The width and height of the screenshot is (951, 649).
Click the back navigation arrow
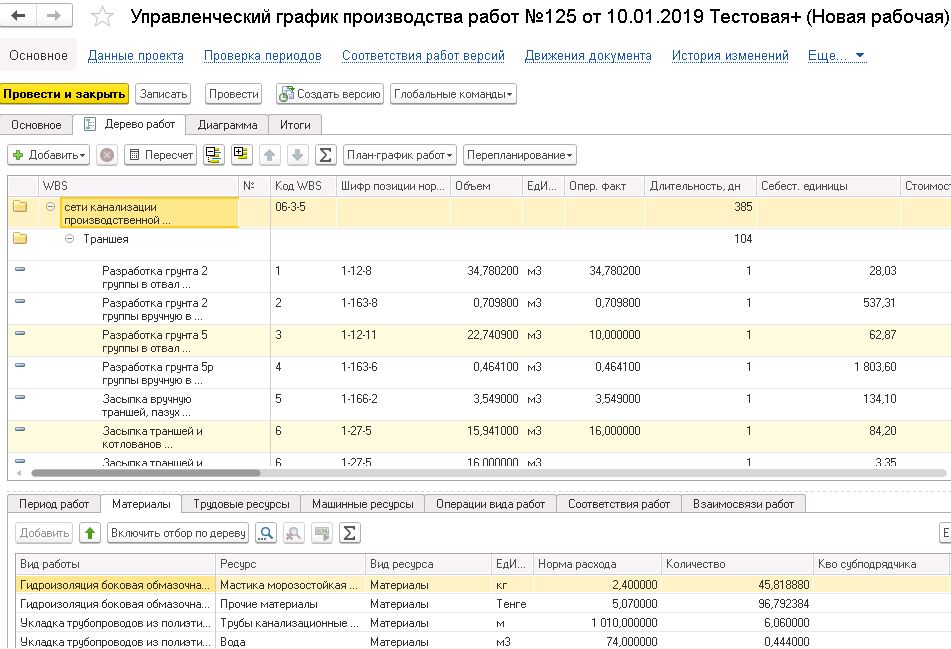19,16
